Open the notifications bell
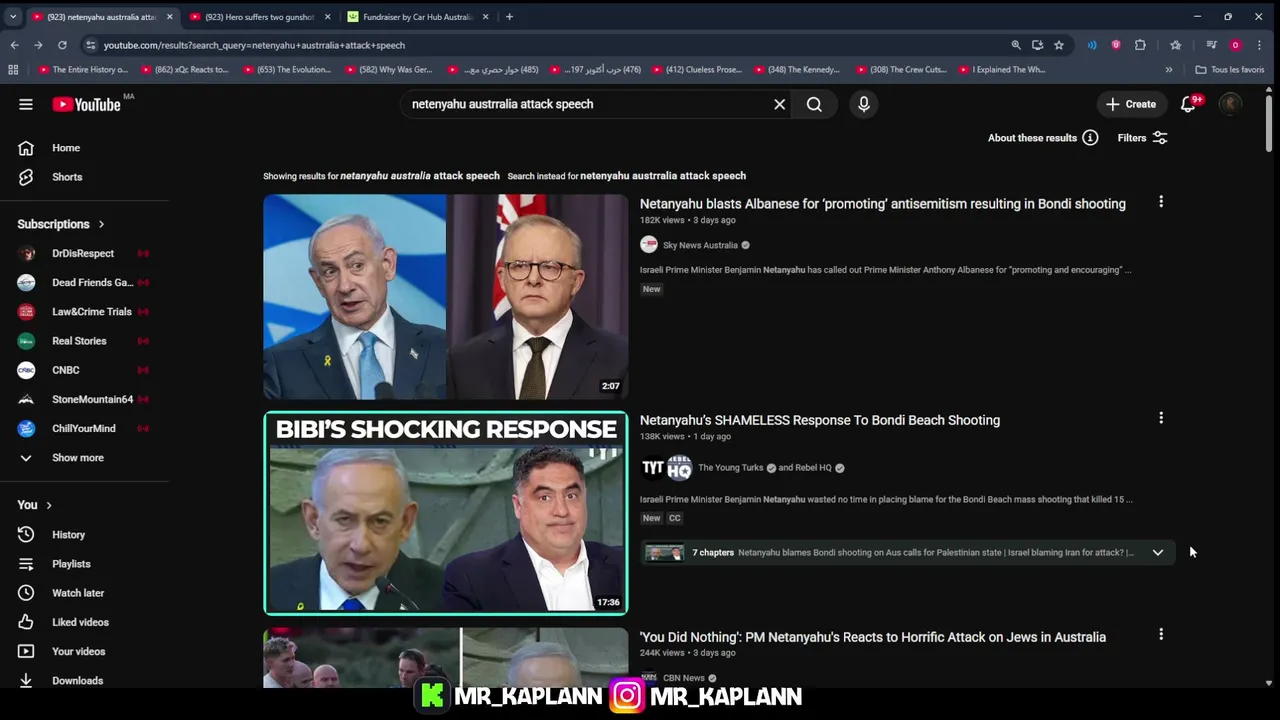This screenshot has height=720, width=1280. [1188, 104]
